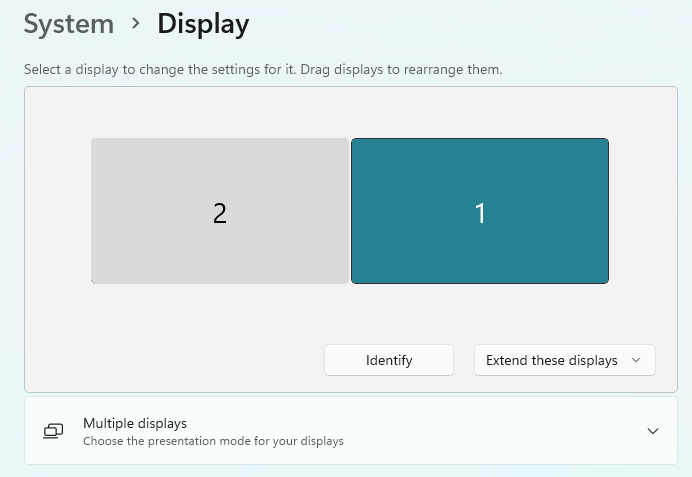692x477 pixels.
Task: Select display 2 in the arrangement
Action: pyautogui.click(x=220, y=211)
